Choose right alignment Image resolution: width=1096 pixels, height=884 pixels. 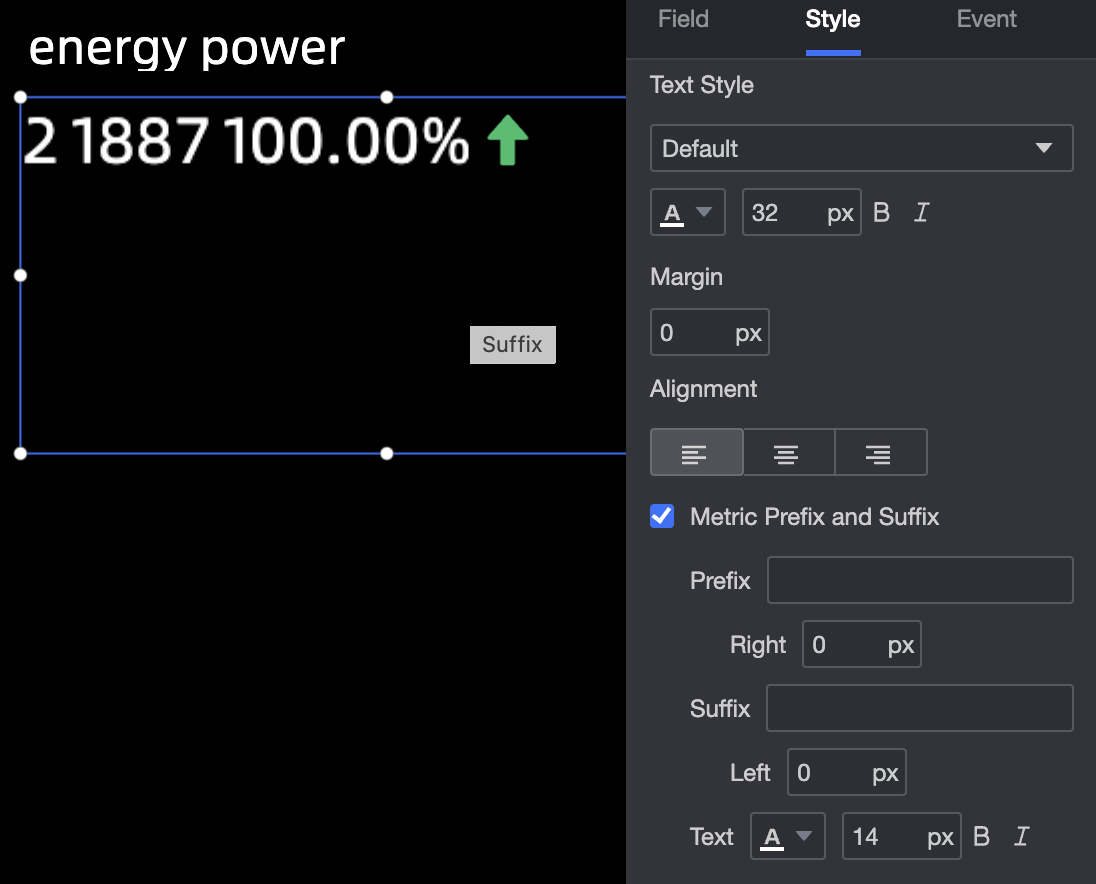pos(881,452)
